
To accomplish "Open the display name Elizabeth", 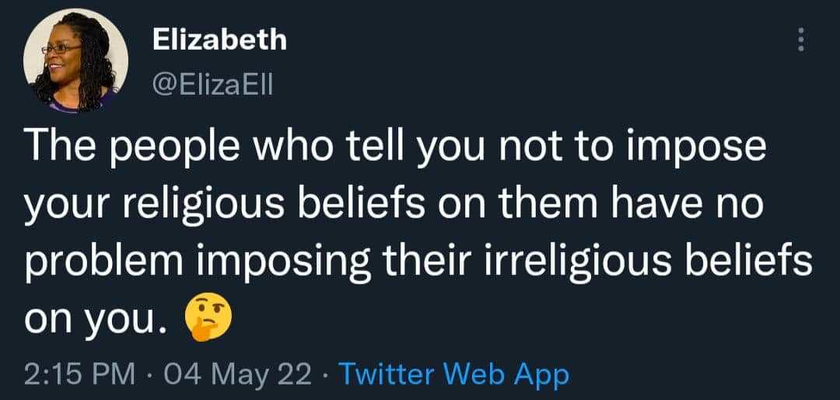I will coord(220,40).
